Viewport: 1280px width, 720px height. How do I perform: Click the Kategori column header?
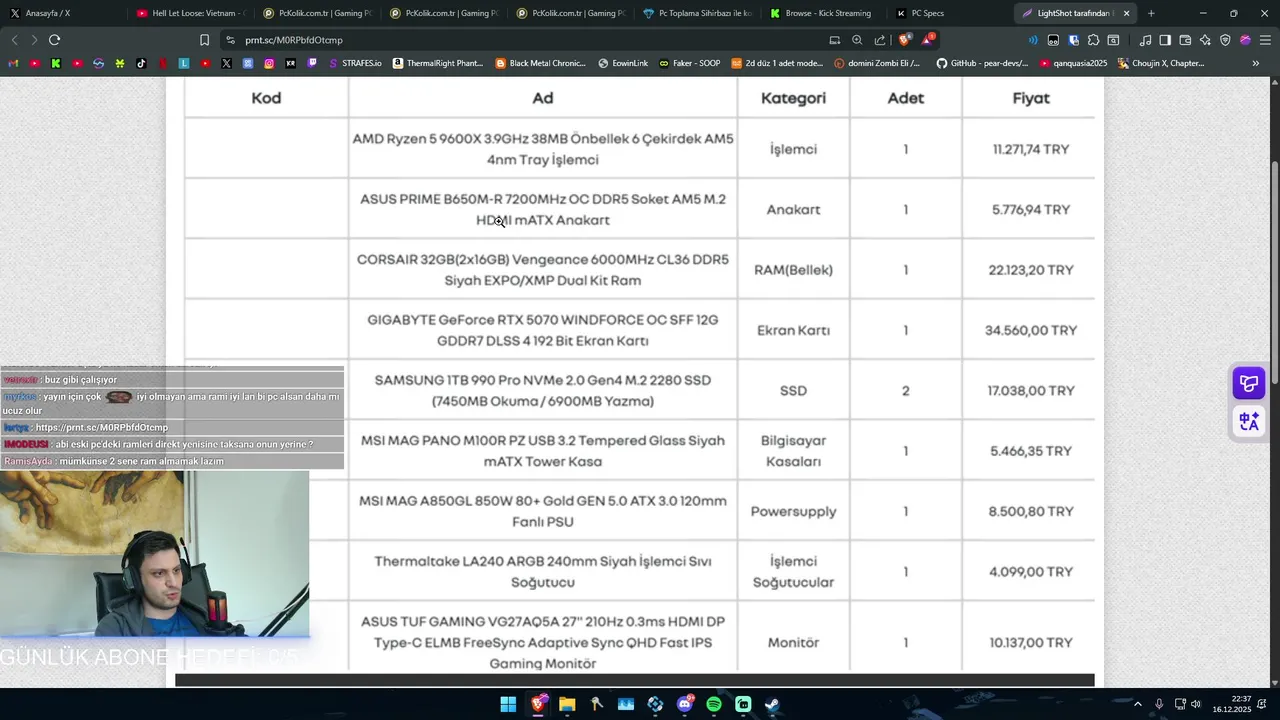coord(793,98)
